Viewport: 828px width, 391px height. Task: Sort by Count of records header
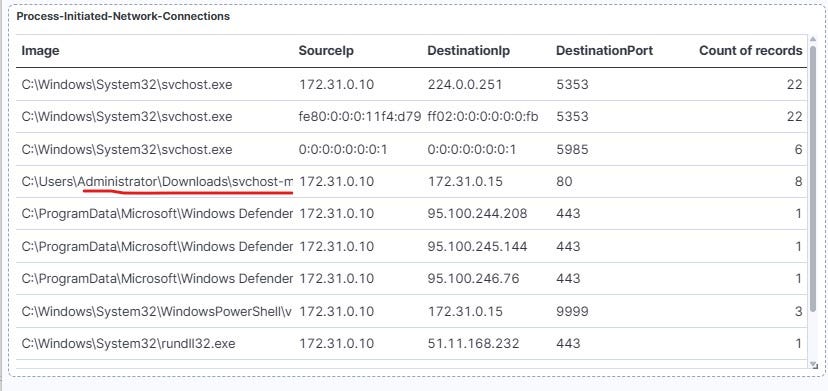[750, 51]
